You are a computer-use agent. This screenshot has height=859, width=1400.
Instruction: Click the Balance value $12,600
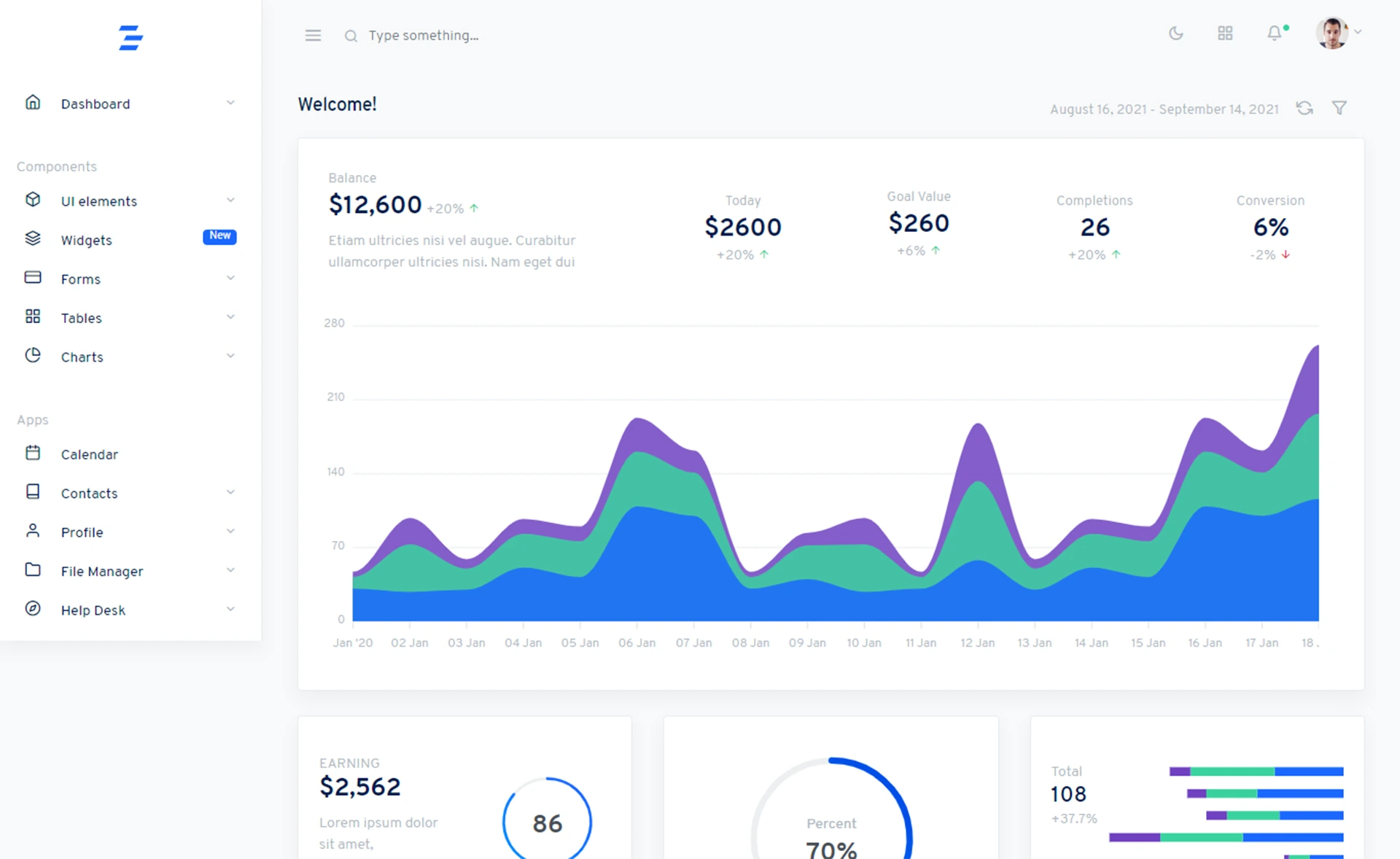(375, 205)
